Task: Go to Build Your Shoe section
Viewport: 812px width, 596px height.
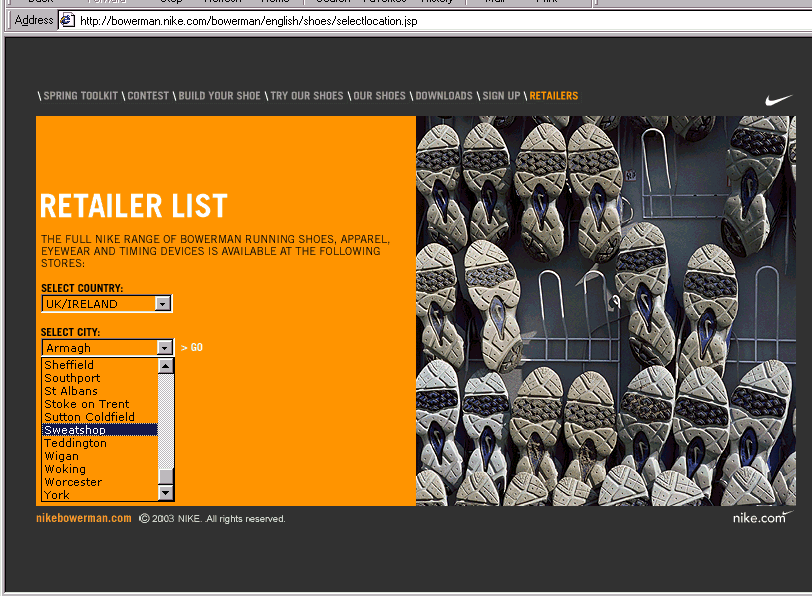Action: [x=220, y=96]
